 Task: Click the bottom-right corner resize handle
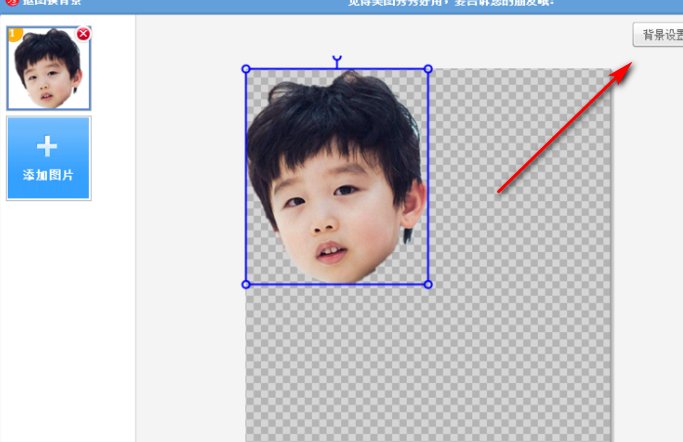(428, 284)
